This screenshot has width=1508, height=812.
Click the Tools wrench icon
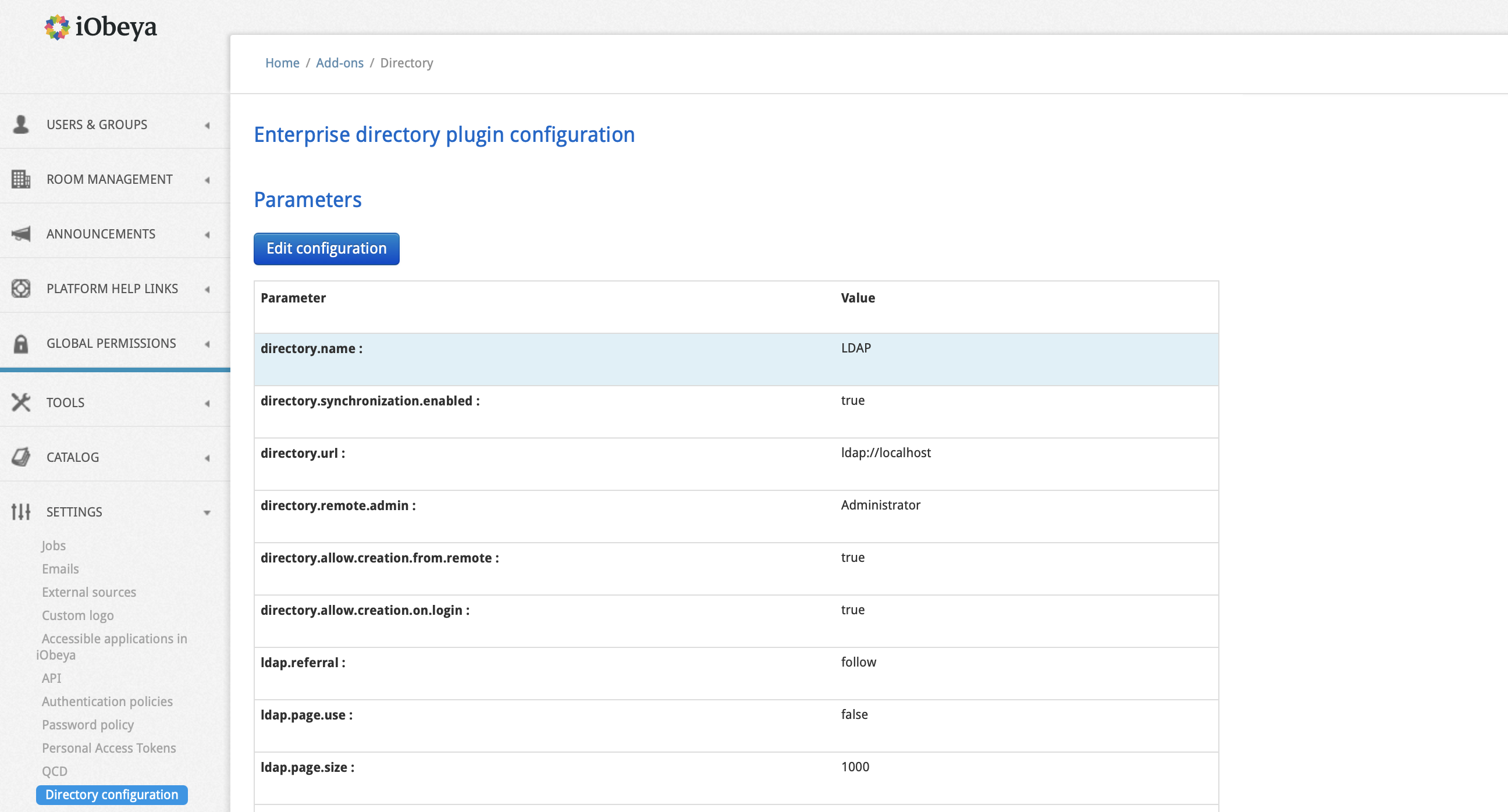pos(21,403)
